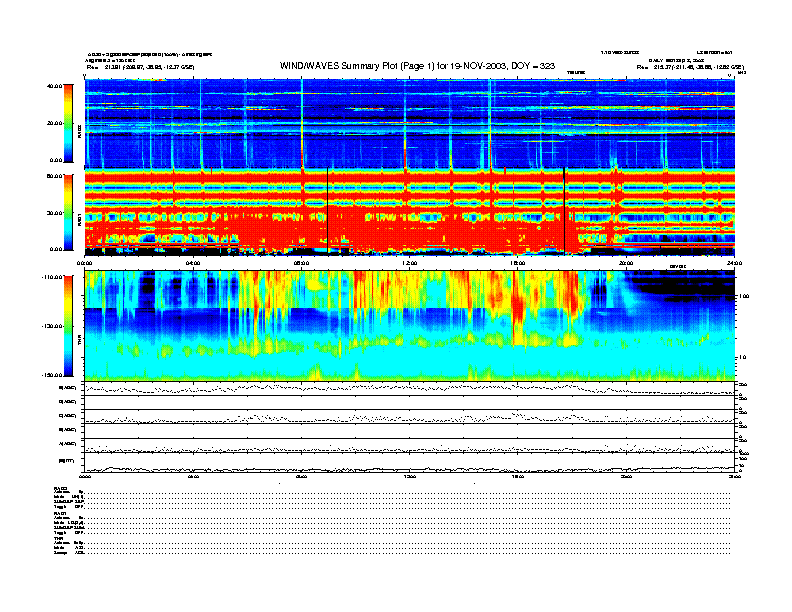Click the 08:00 label under the RAD1 spectrogram
The image size is (792, 612).
coord(302,263)
